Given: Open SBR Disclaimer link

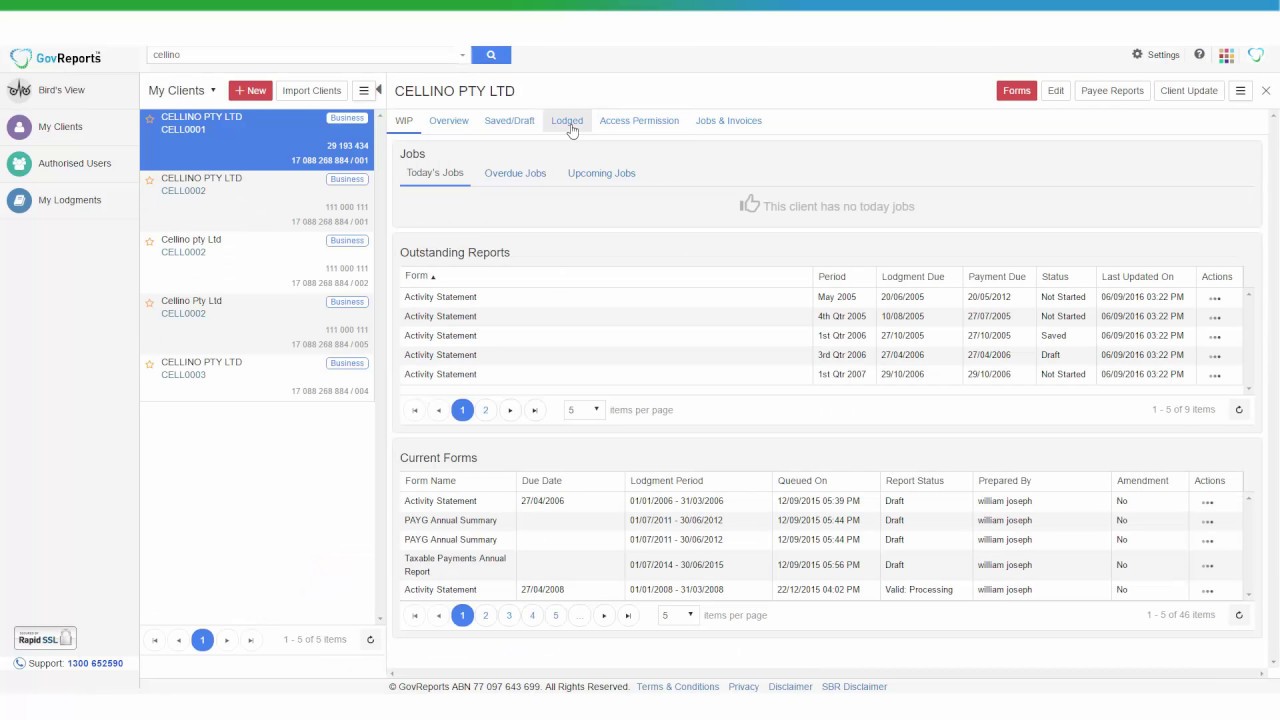Looking at the screenshot, I should (855, 687).
